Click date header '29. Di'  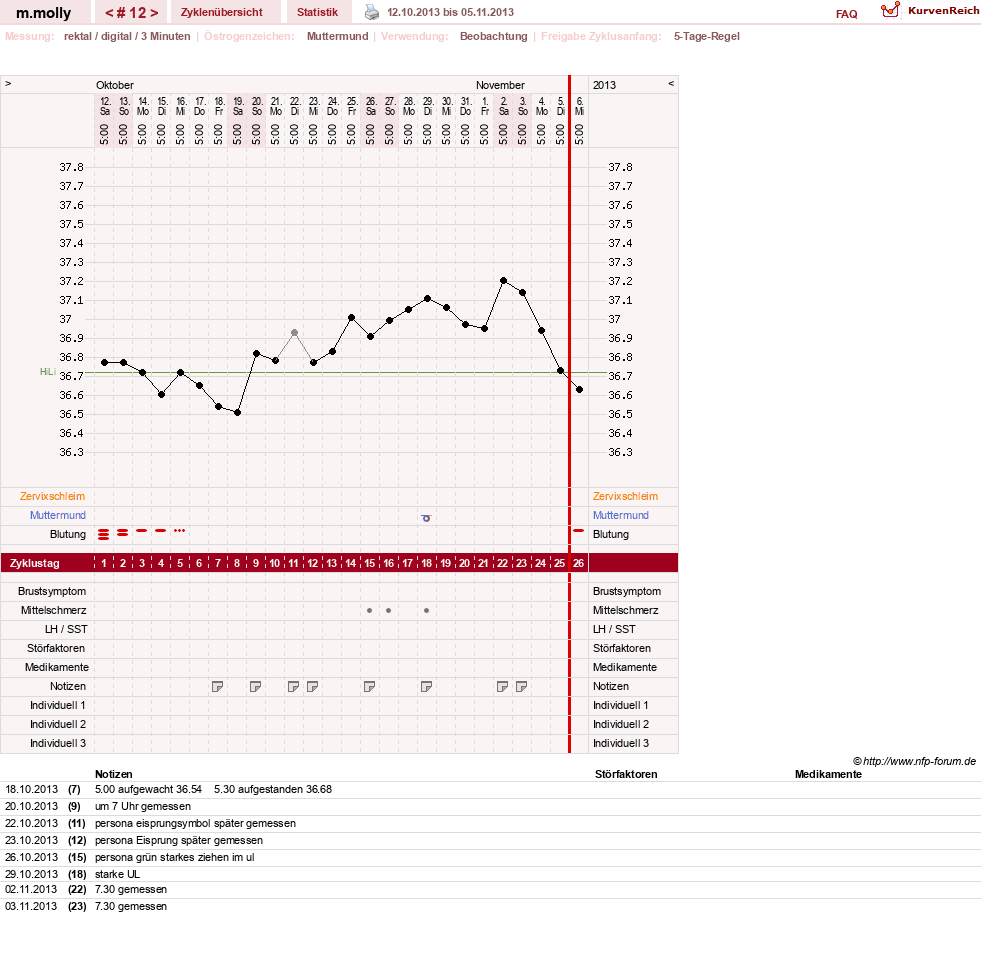[x=428, y=106]
